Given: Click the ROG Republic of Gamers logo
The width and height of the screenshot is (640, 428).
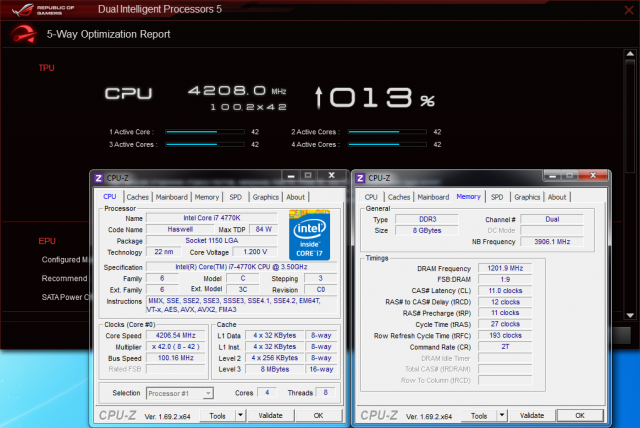Looking at the screenshot, I should [43, 10].
